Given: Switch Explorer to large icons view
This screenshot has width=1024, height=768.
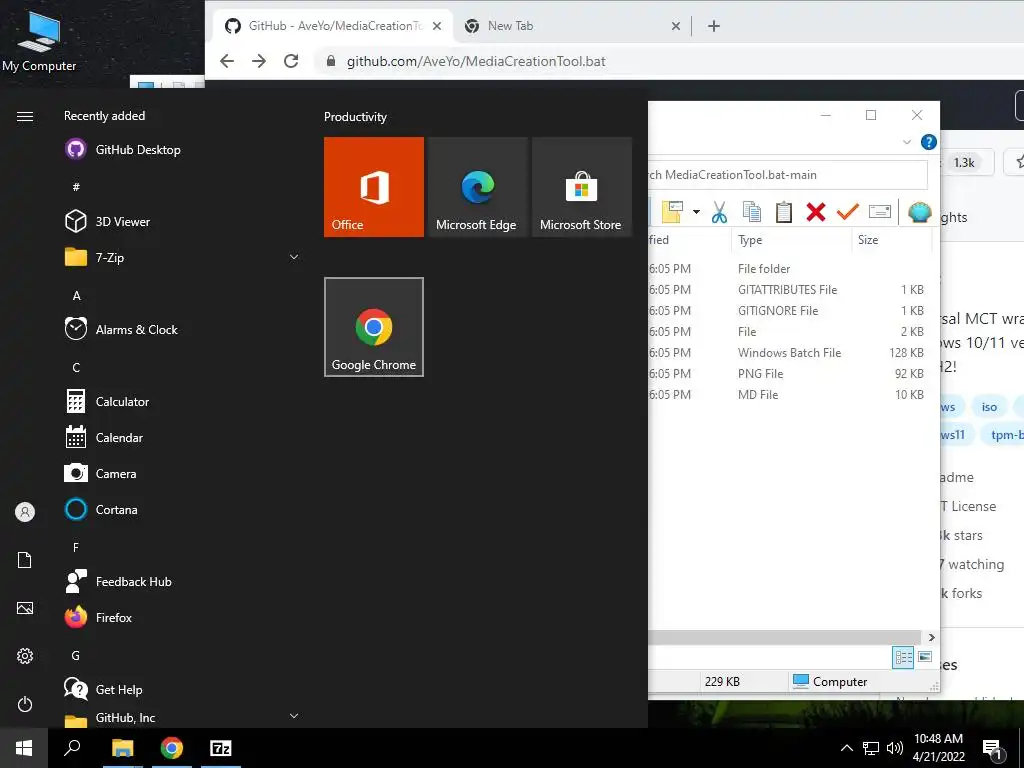Looking at the screenshot, I should tap(925, 657).
